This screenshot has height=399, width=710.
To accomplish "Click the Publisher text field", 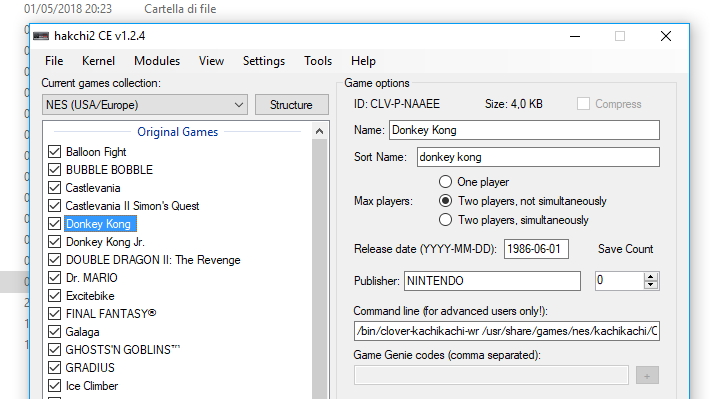I will 492,281.
